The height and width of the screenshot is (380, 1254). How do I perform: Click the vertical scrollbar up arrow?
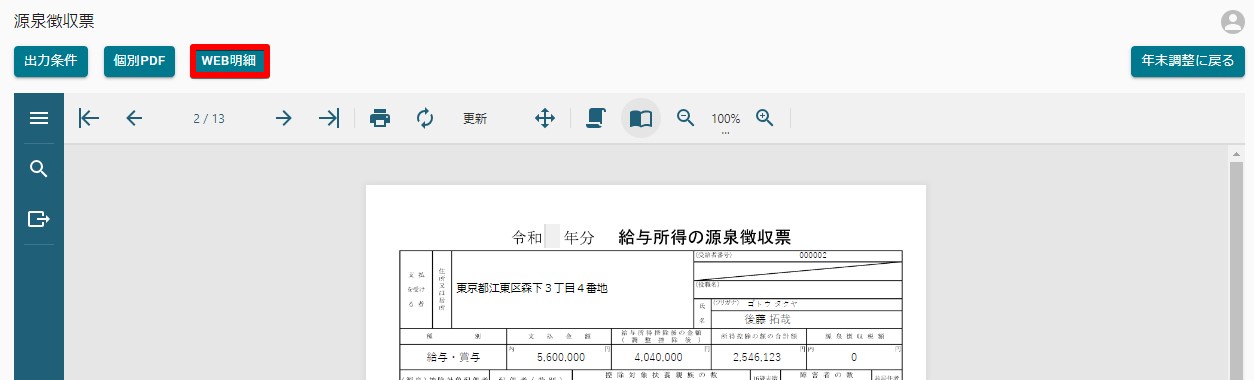[x=1237, y=155]
